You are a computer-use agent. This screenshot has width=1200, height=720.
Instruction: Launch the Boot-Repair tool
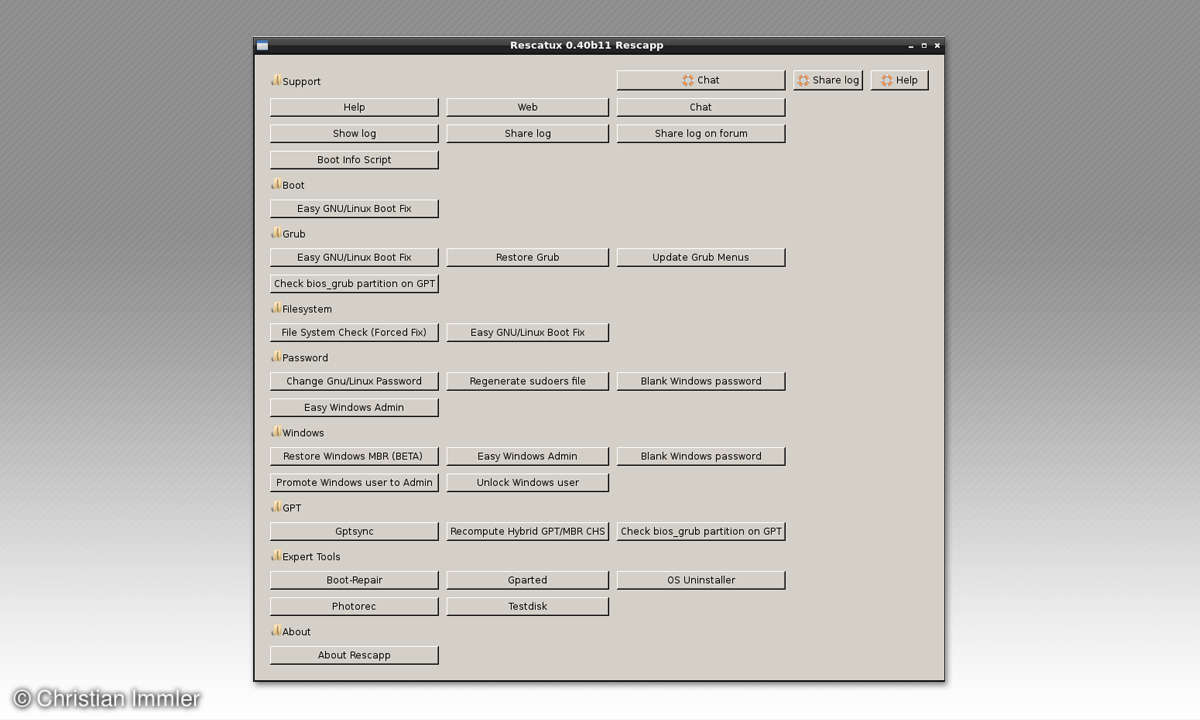[354, 580]
